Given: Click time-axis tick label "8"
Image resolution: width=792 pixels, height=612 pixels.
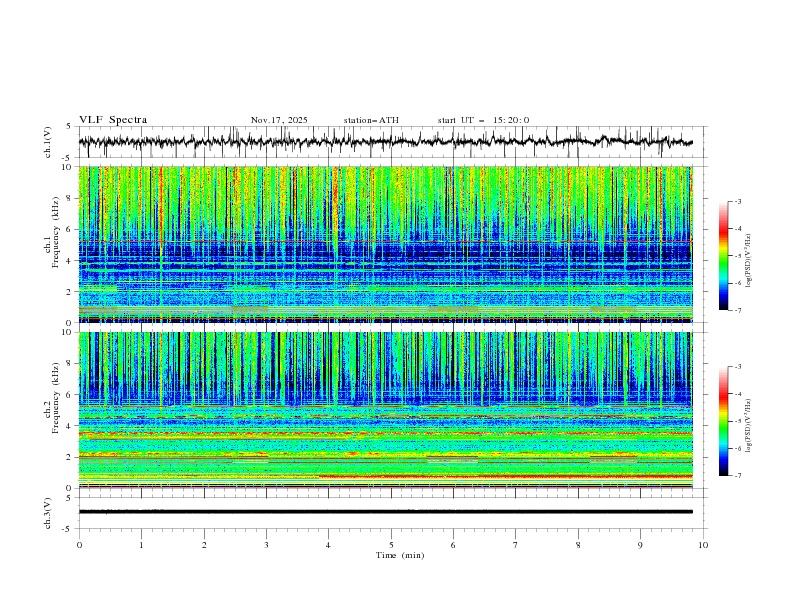Looking at the screenshot, I should click(x=578, y=545).
